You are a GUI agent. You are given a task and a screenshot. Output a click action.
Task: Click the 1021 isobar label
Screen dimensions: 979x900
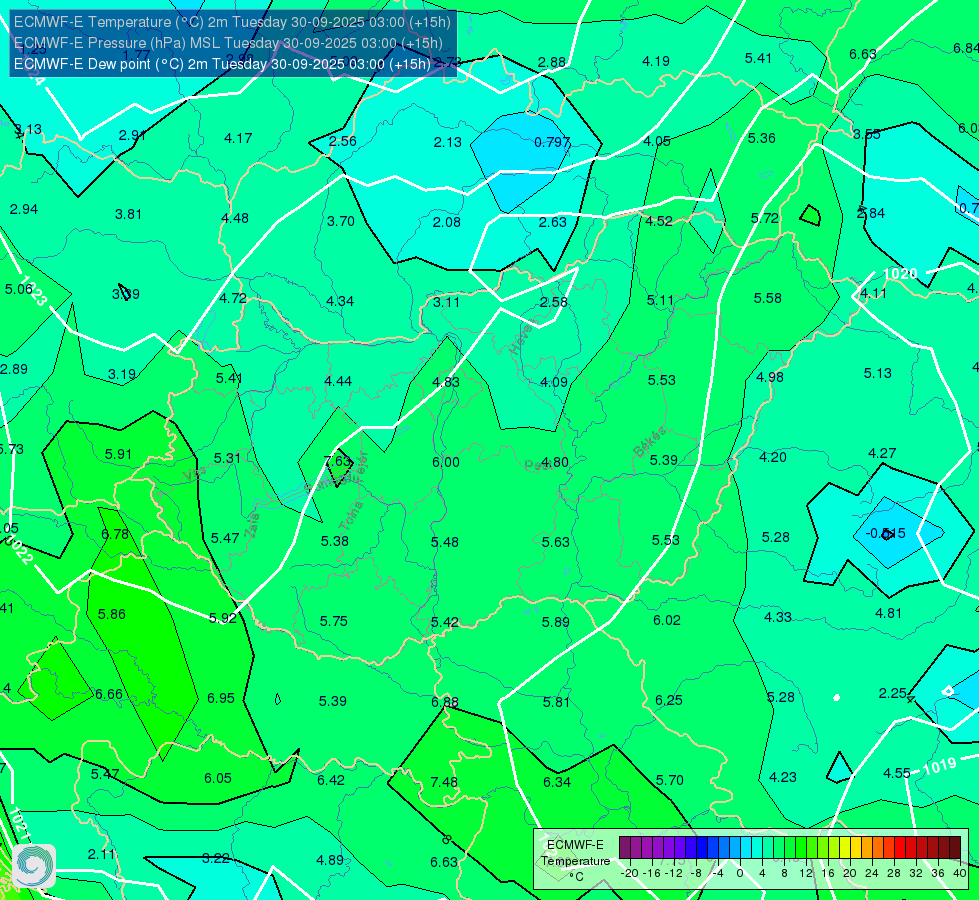point(19,824)
